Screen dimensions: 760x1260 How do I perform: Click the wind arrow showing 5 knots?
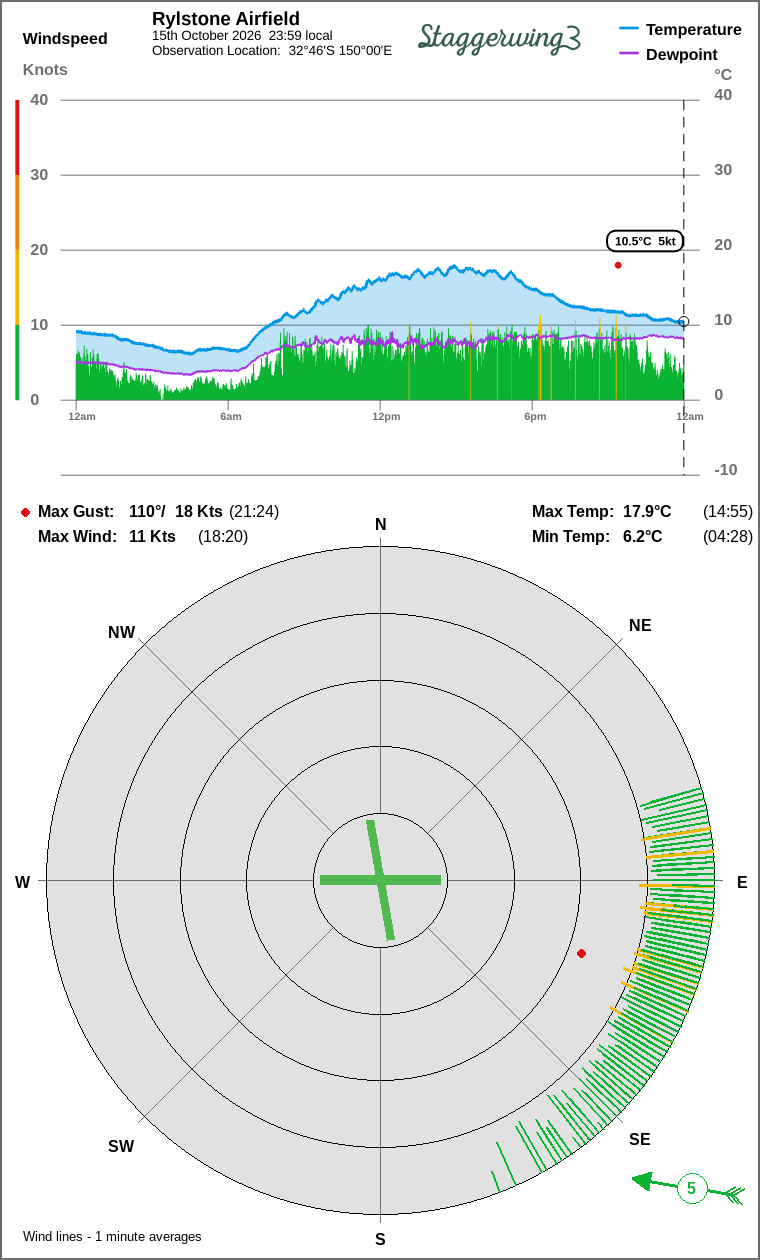pyautogui.click(x=689, y=1188)
